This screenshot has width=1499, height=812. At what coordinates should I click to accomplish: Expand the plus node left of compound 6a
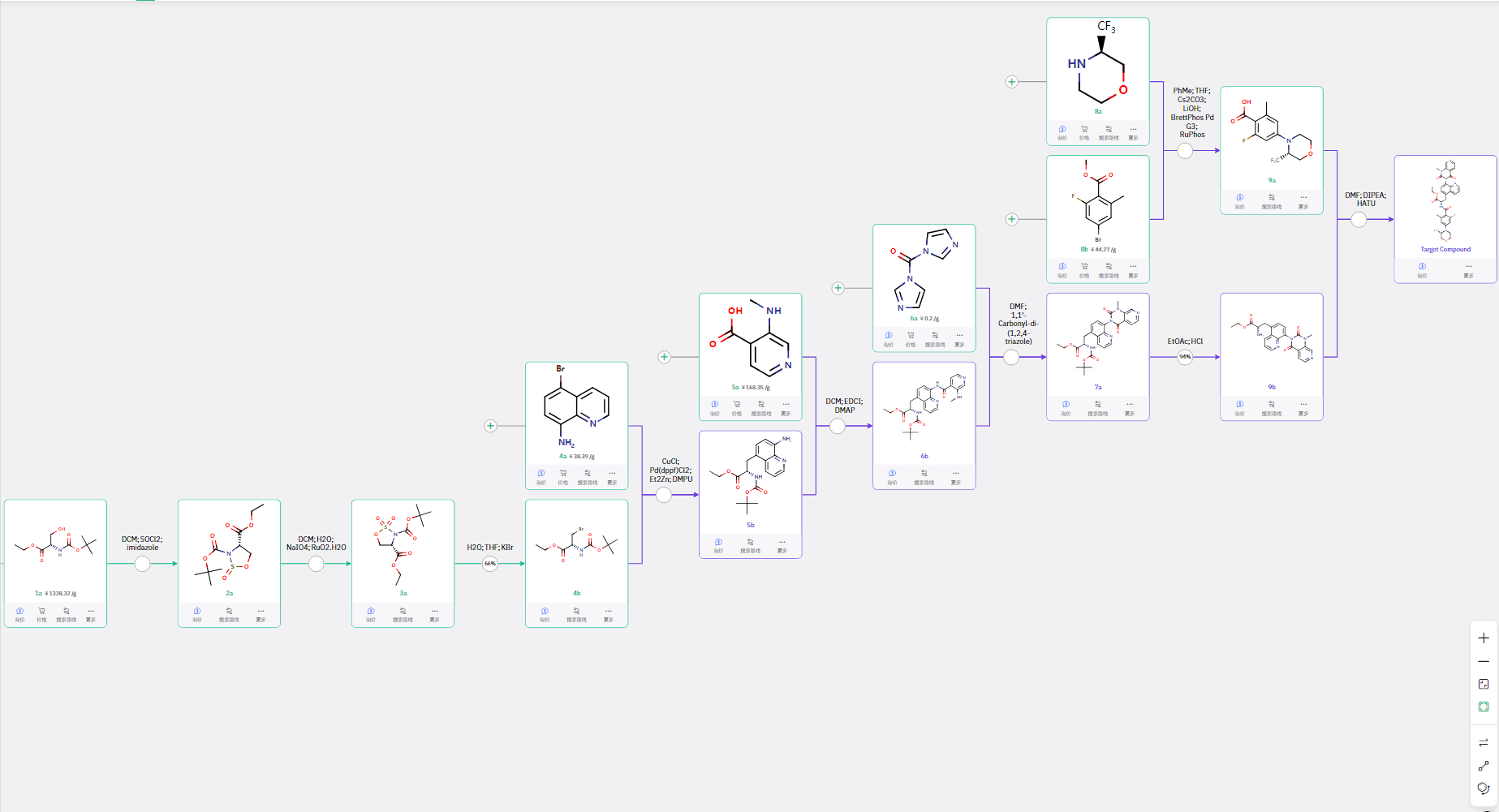coord(838,288)
